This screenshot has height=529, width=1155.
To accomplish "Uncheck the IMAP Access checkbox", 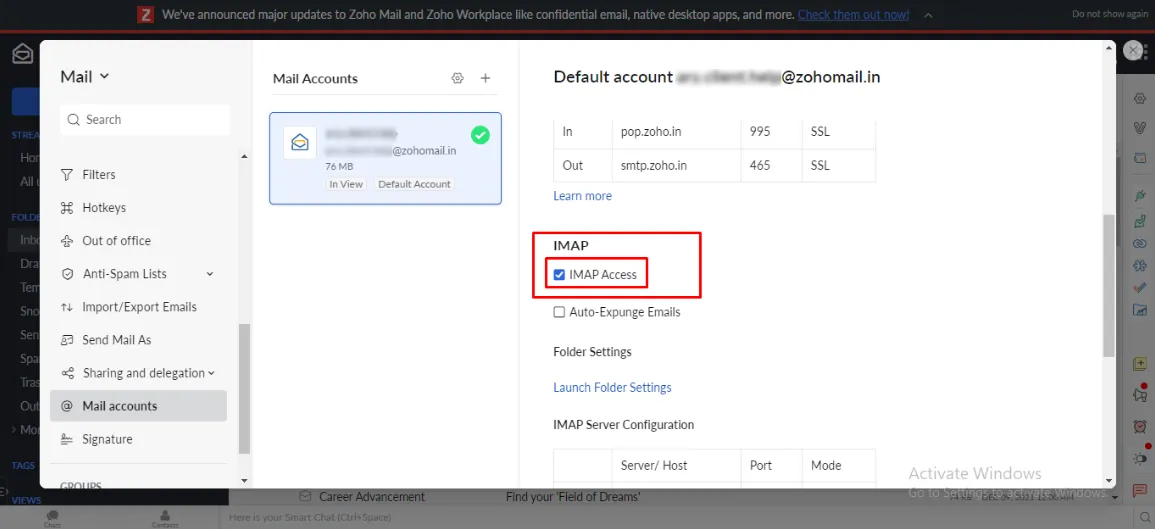I will pyautogui.click(x=560, y=275).
